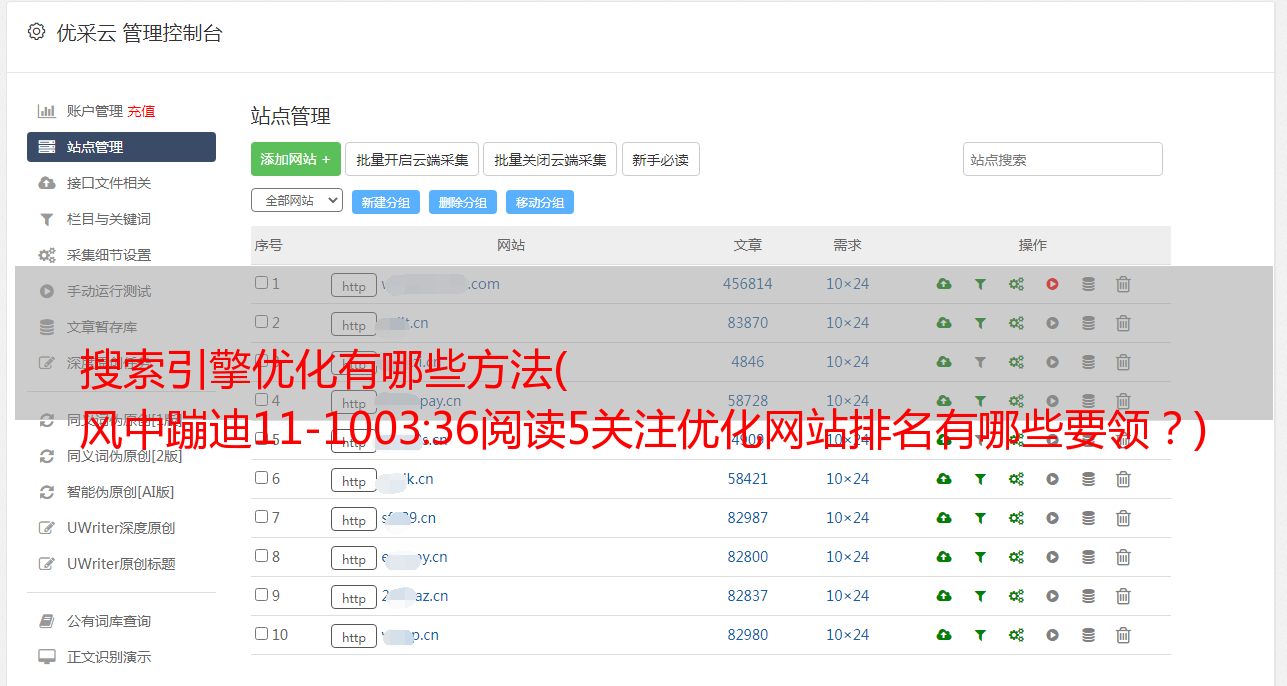This screenshot has width=1287, height=686.
Task: Tick checkbox for site number 10
Action: (261, 634)
